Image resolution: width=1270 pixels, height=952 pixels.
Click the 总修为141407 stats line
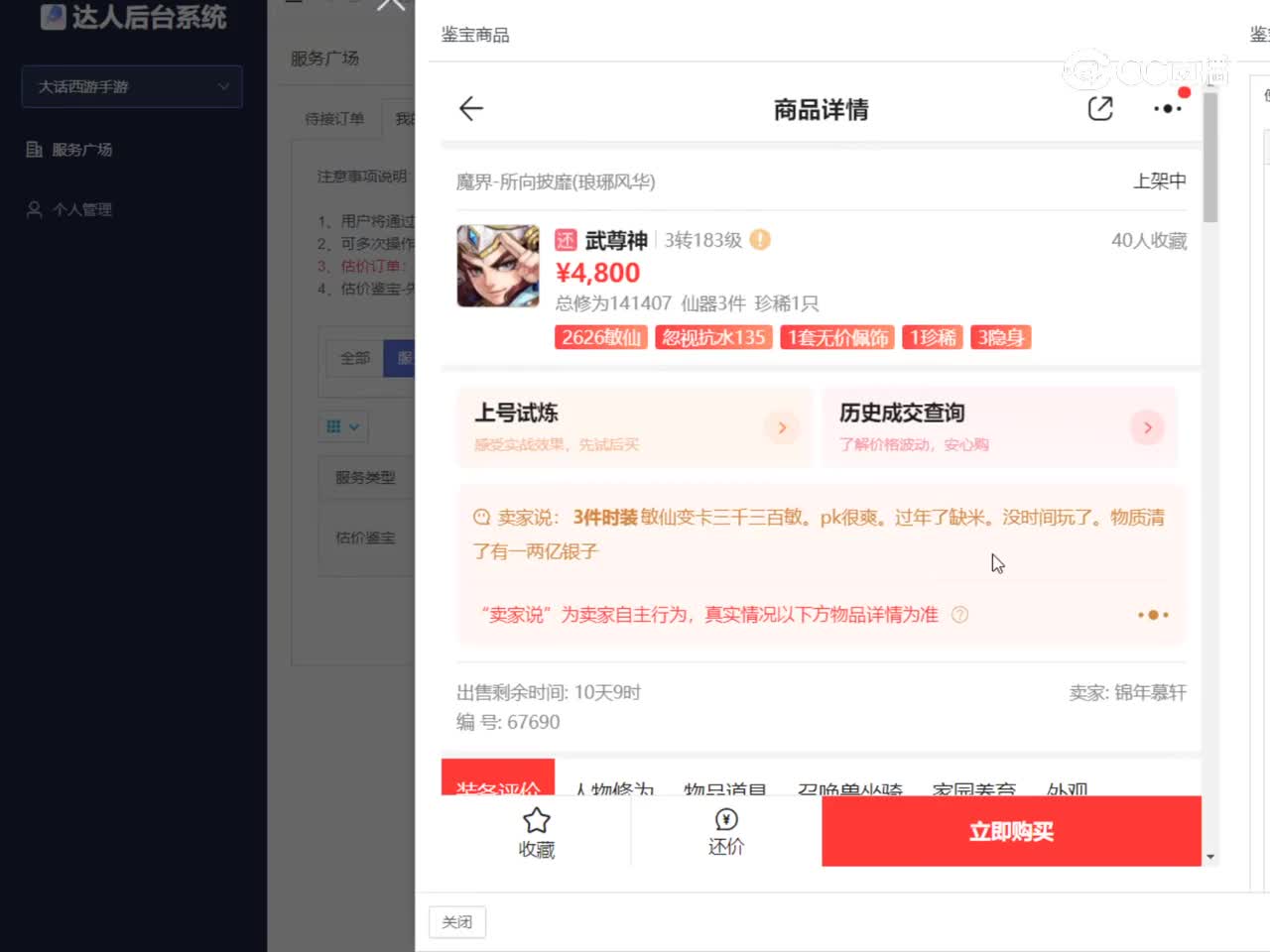coord(687,303)
